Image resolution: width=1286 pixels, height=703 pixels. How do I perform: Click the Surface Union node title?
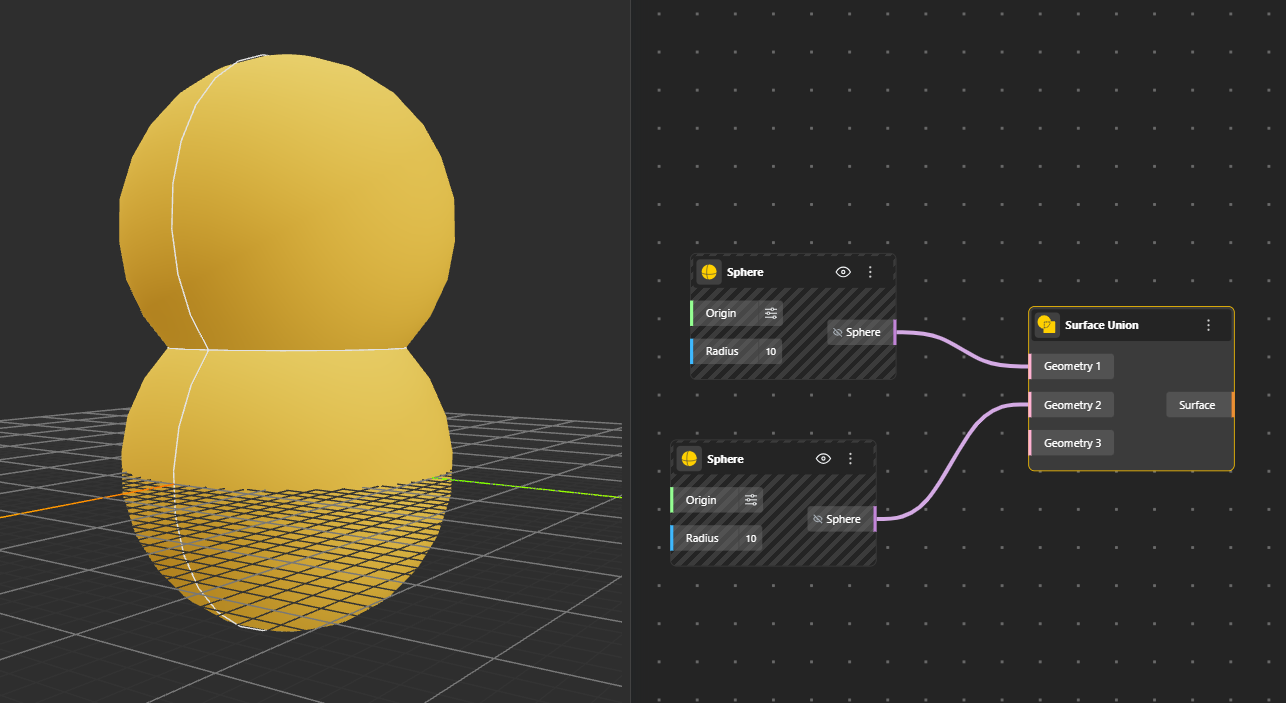(x=1101, y=325)
